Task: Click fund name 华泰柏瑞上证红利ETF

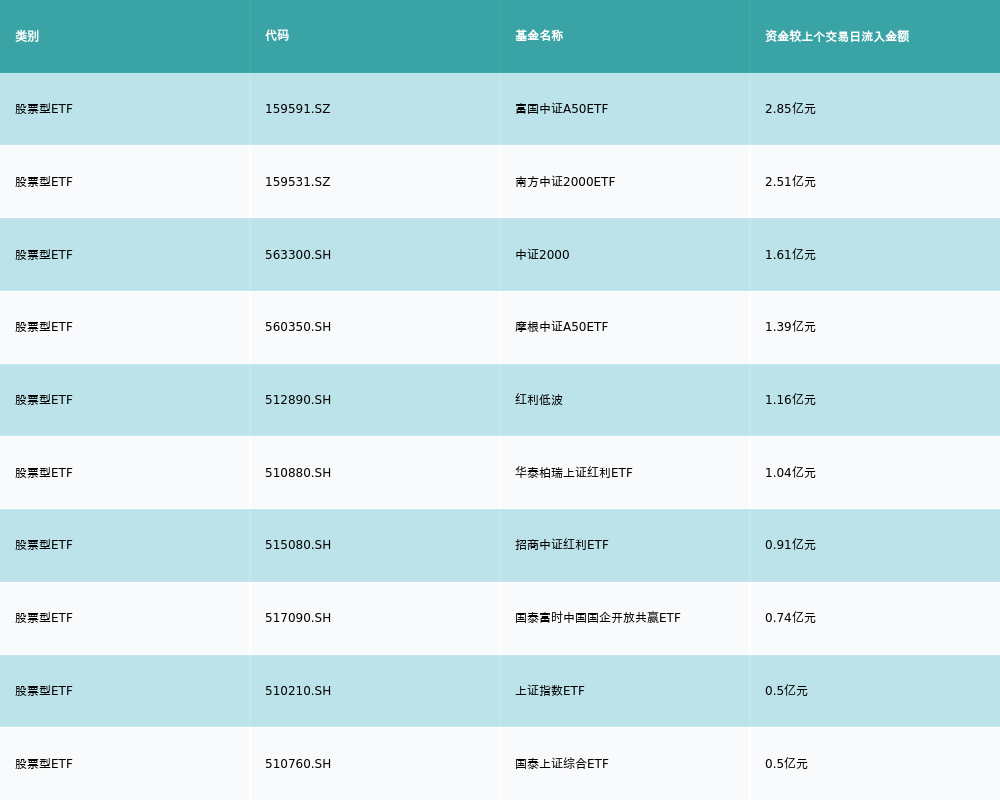Action: point(574,473)
